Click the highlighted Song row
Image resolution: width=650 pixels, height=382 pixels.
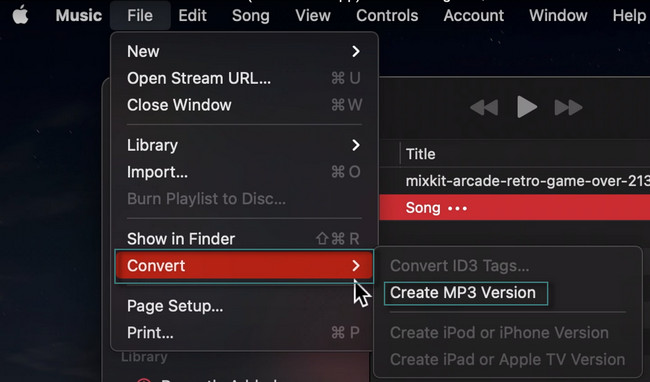[514, 208]
